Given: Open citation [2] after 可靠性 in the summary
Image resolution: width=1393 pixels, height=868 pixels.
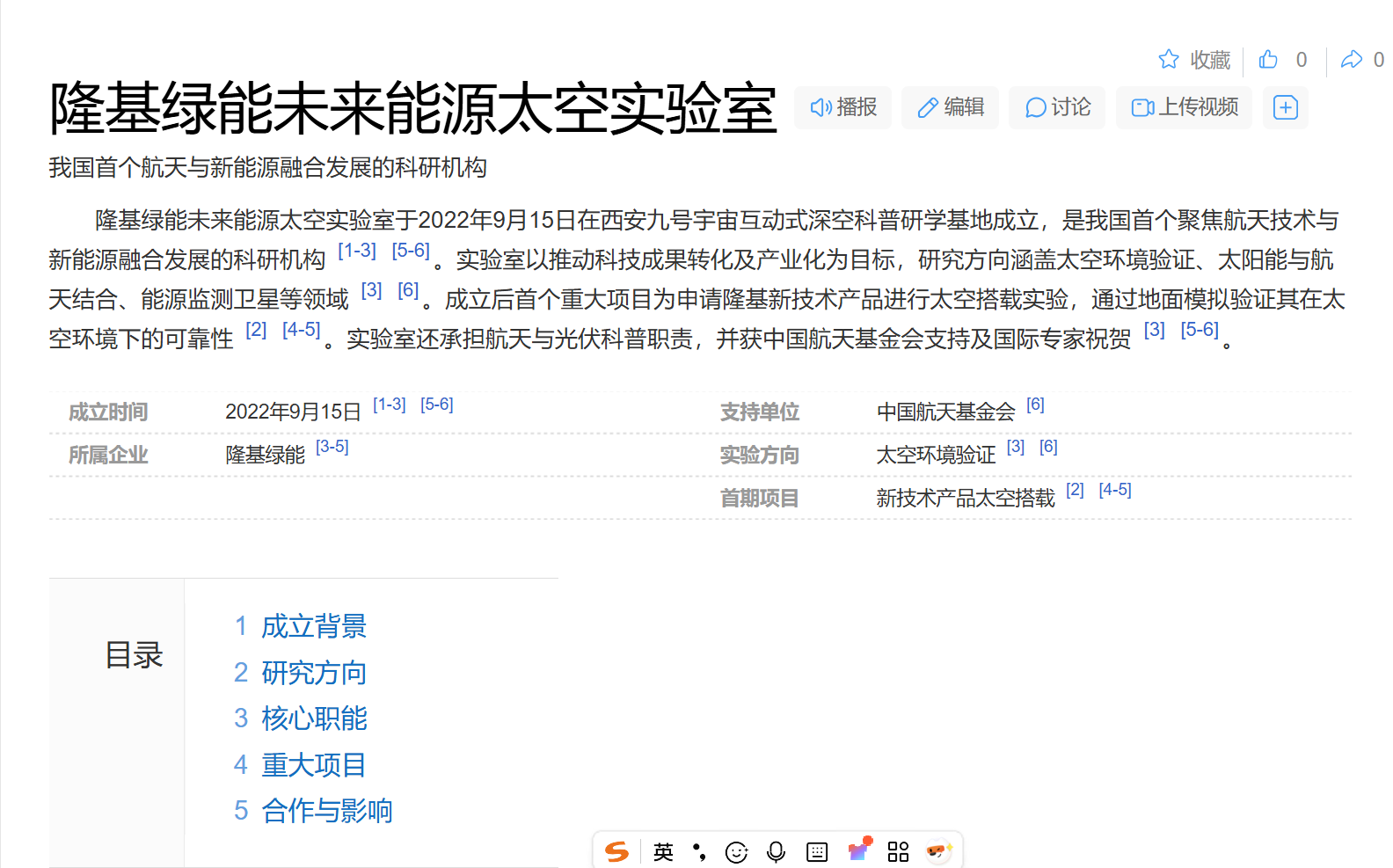Looking at the screenshot, I should [x=256, y=330].
